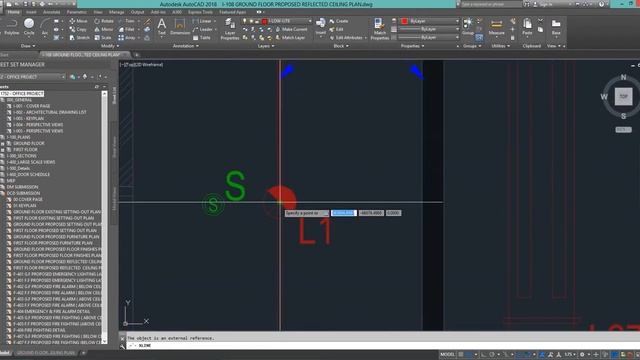Viewport: 640px width, 360px height.
Task: Click the Paste button
Action: coord(527,27)
